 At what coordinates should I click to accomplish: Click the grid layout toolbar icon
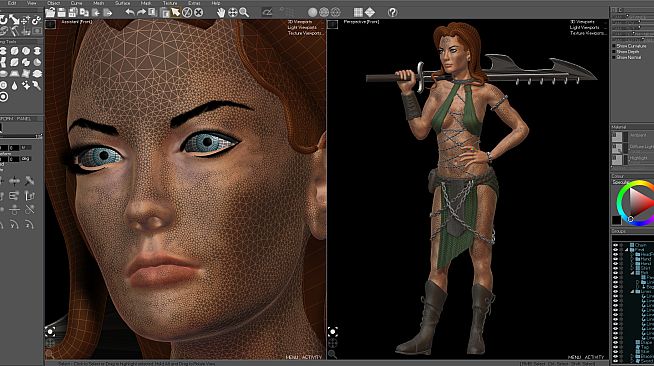pyautogui.click(x=358, y=13)
